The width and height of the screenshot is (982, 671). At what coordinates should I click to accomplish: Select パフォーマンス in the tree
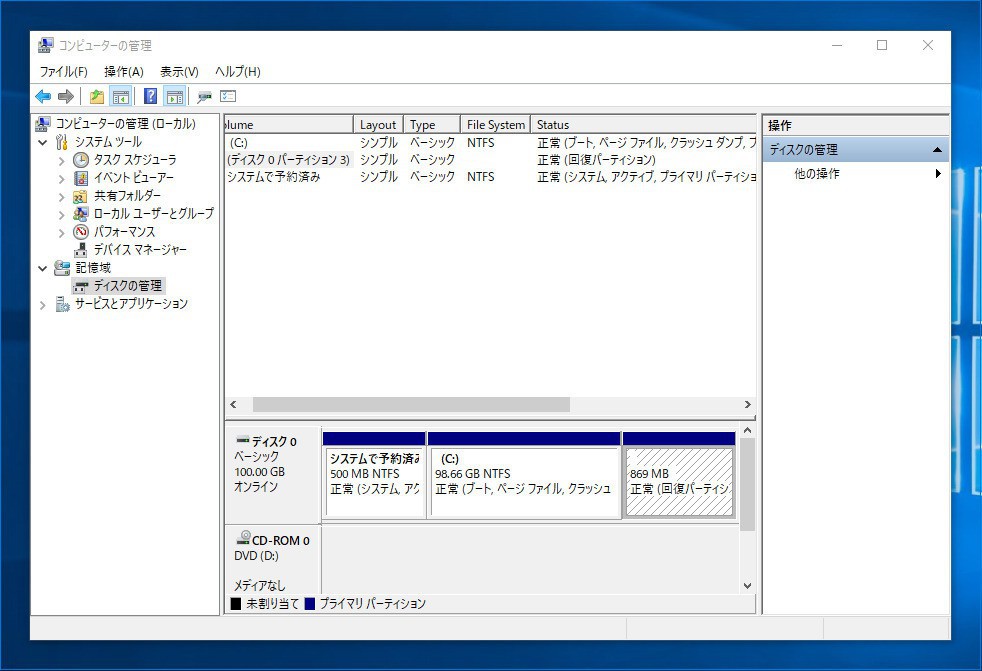coord(124,232)
